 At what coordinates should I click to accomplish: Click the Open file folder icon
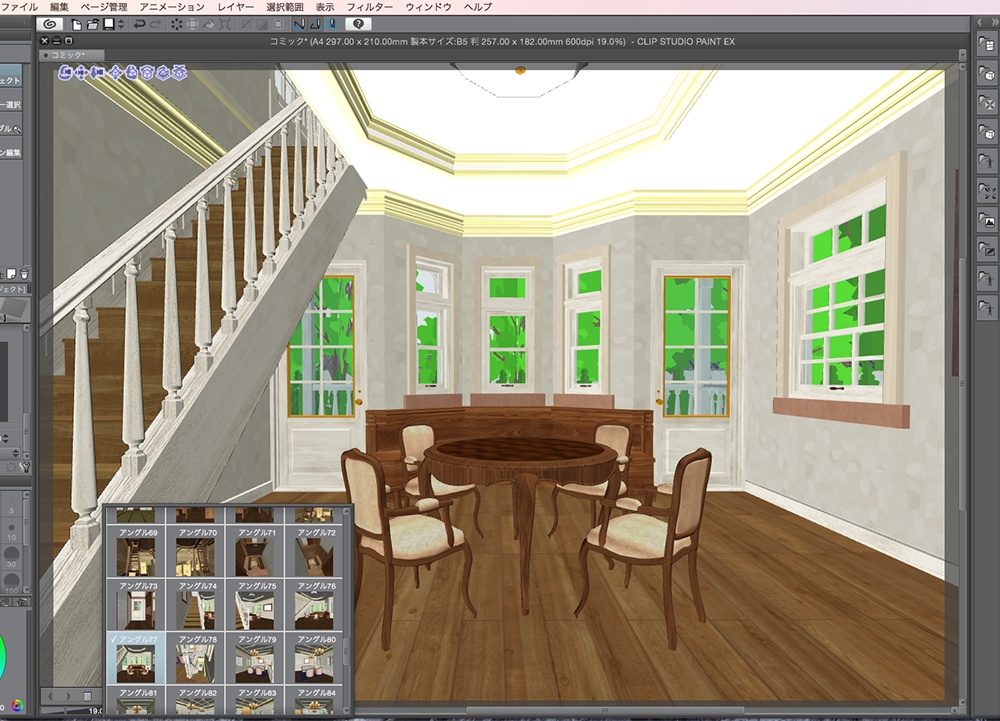point(93,24)
